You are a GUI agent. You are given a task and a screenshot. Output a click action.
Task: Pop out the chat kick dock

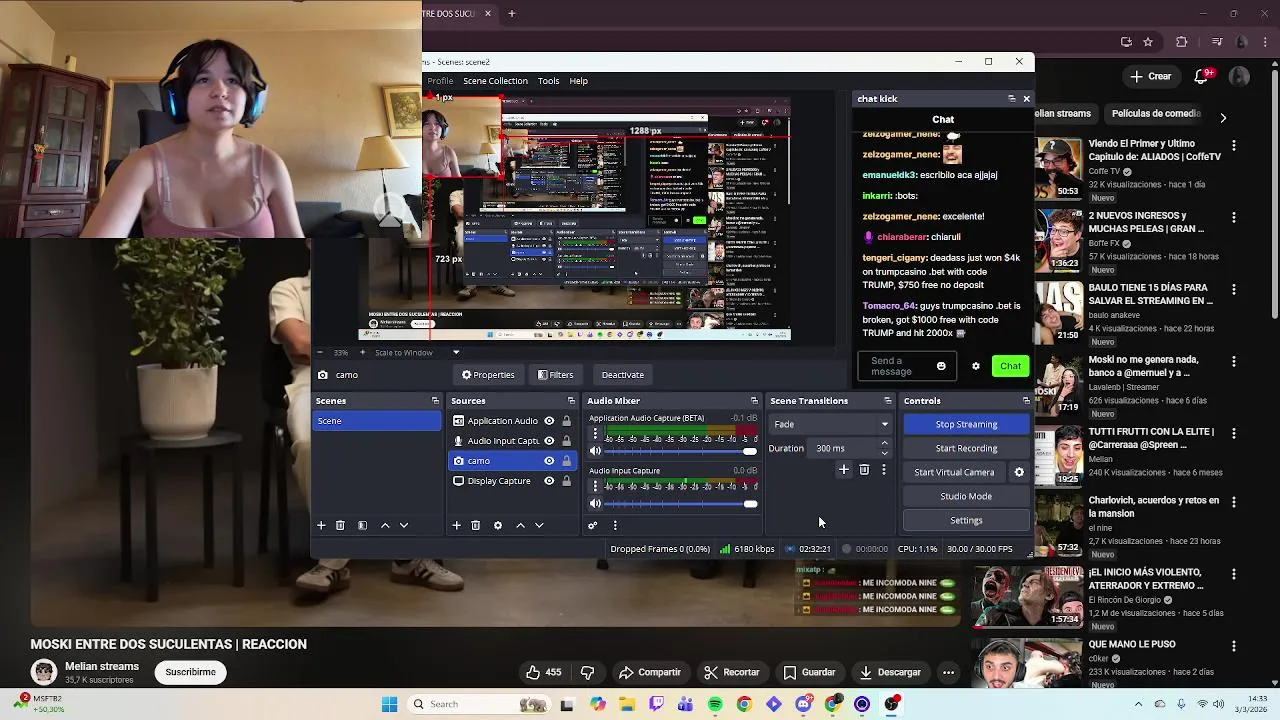tap(1012, 98)
